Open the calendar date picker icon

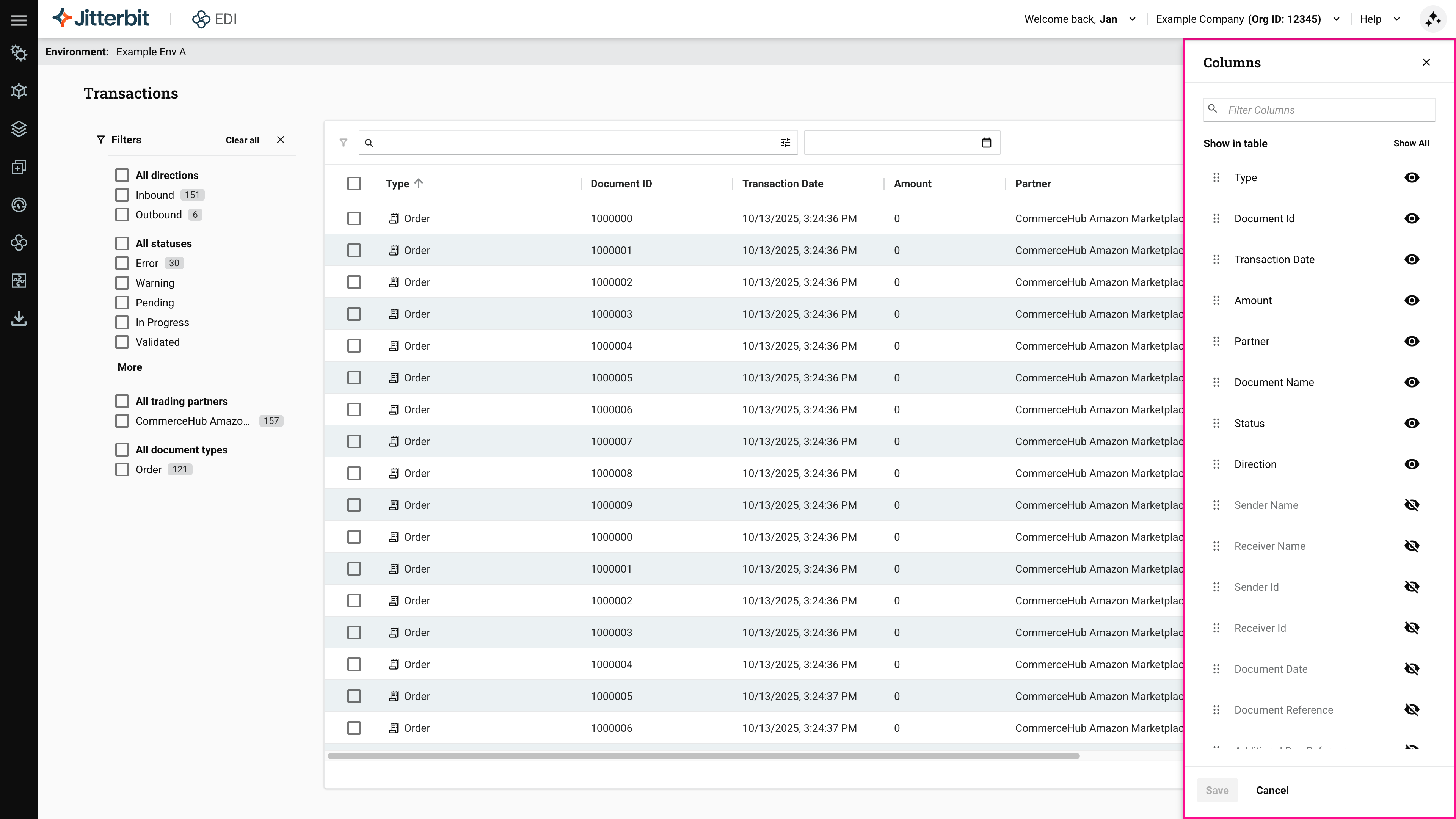pos(986,143)
